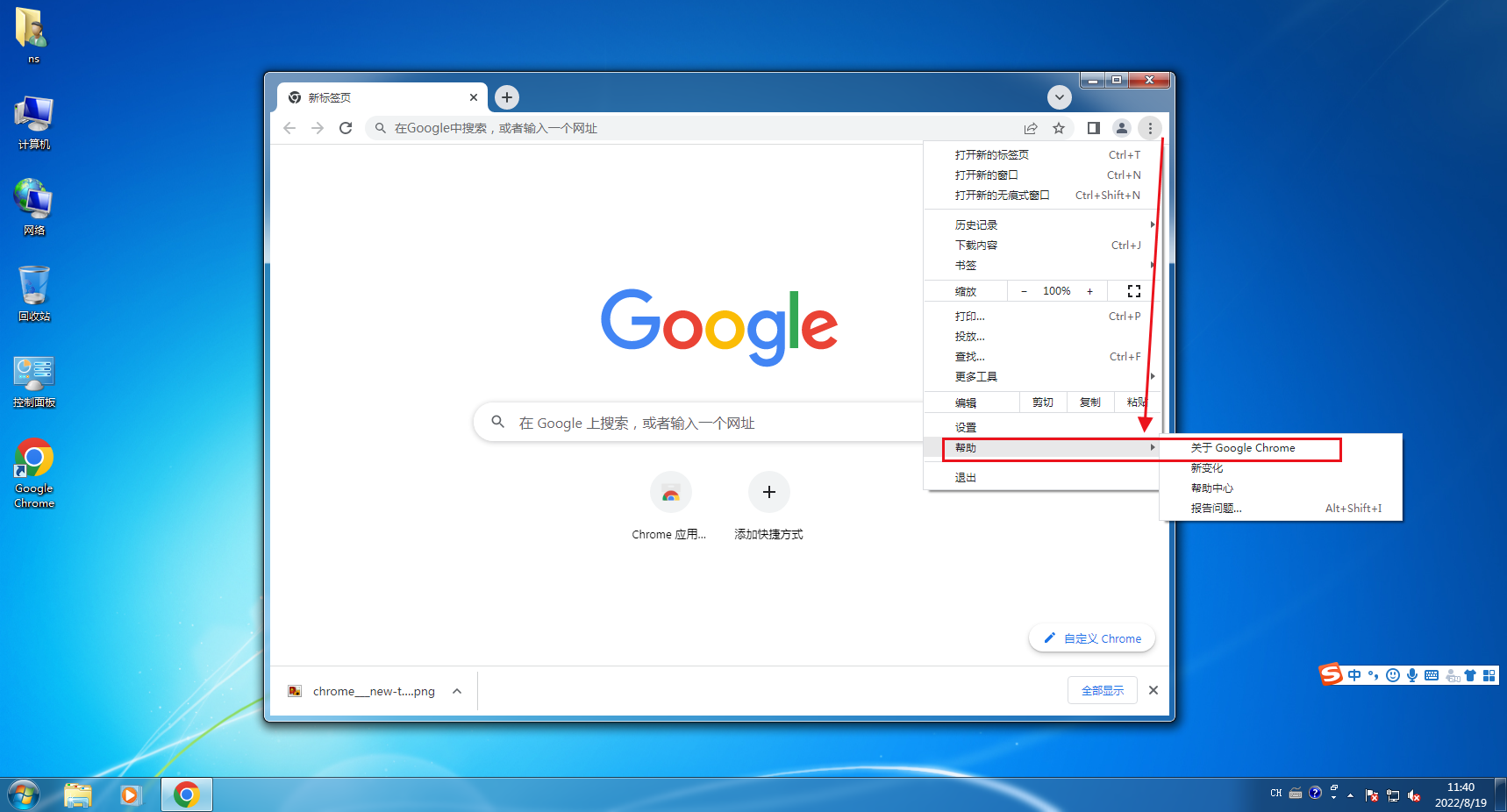1507x812 pixels.
Task: Open the Chrome 应用 shortcut
Action: 670,507
